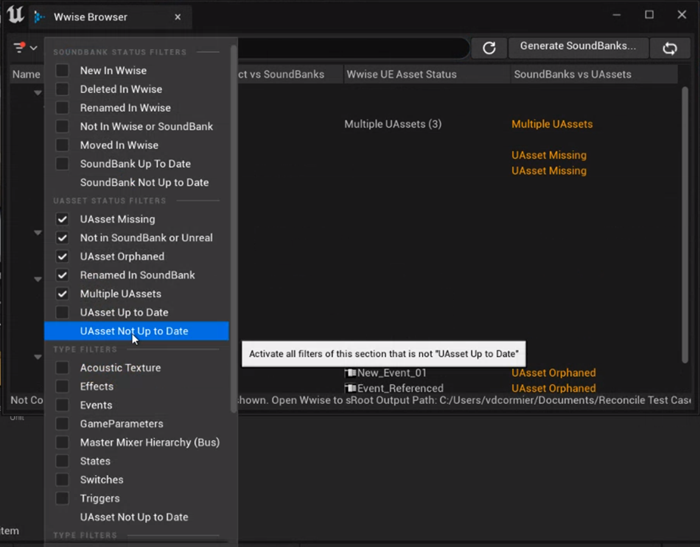Click the Generate SoundBanks button
The image size is (700, 547).
(577, 47)
